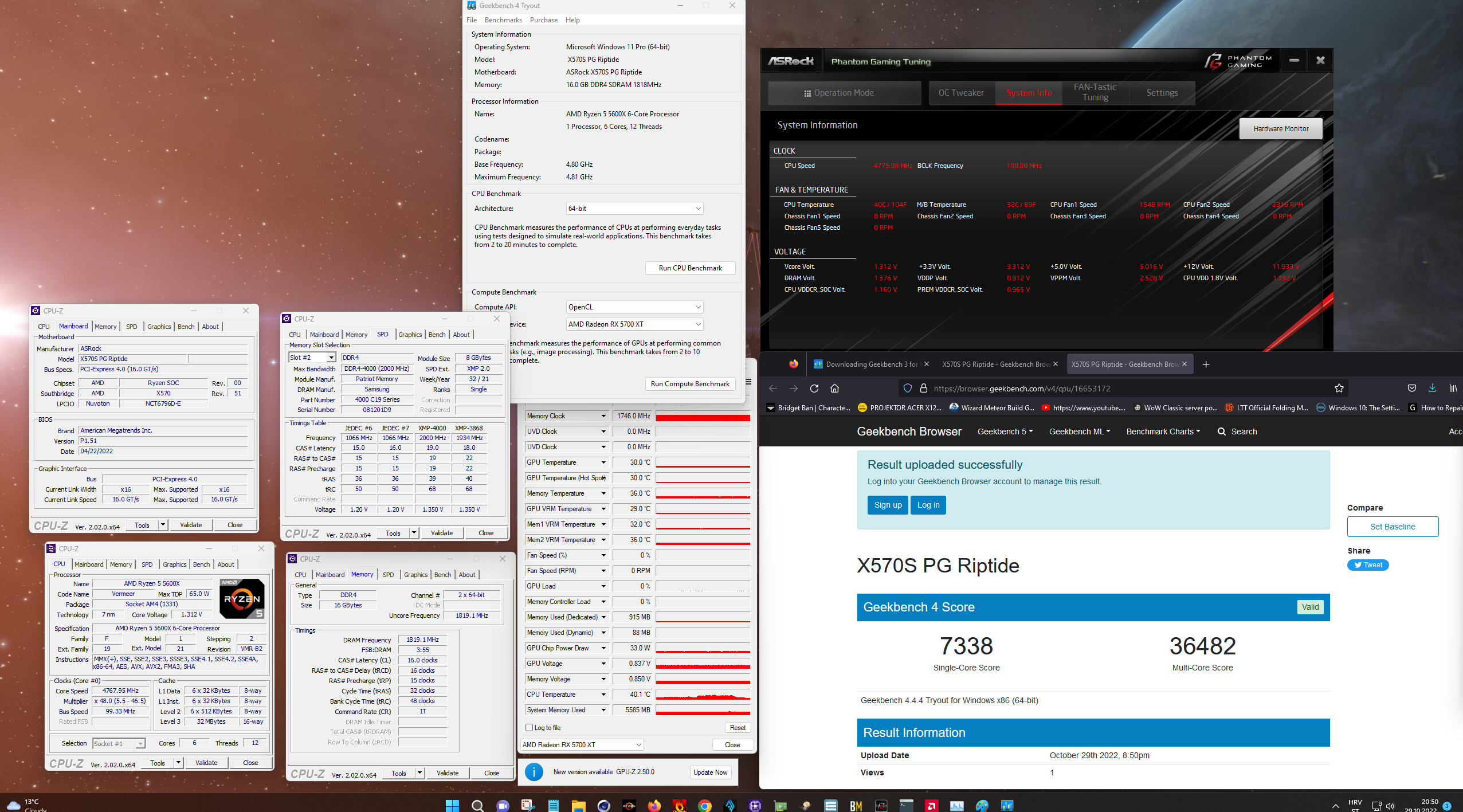1463x812 pixels.
Task: Open the Firefox library icon
Action: [1453, 389]
